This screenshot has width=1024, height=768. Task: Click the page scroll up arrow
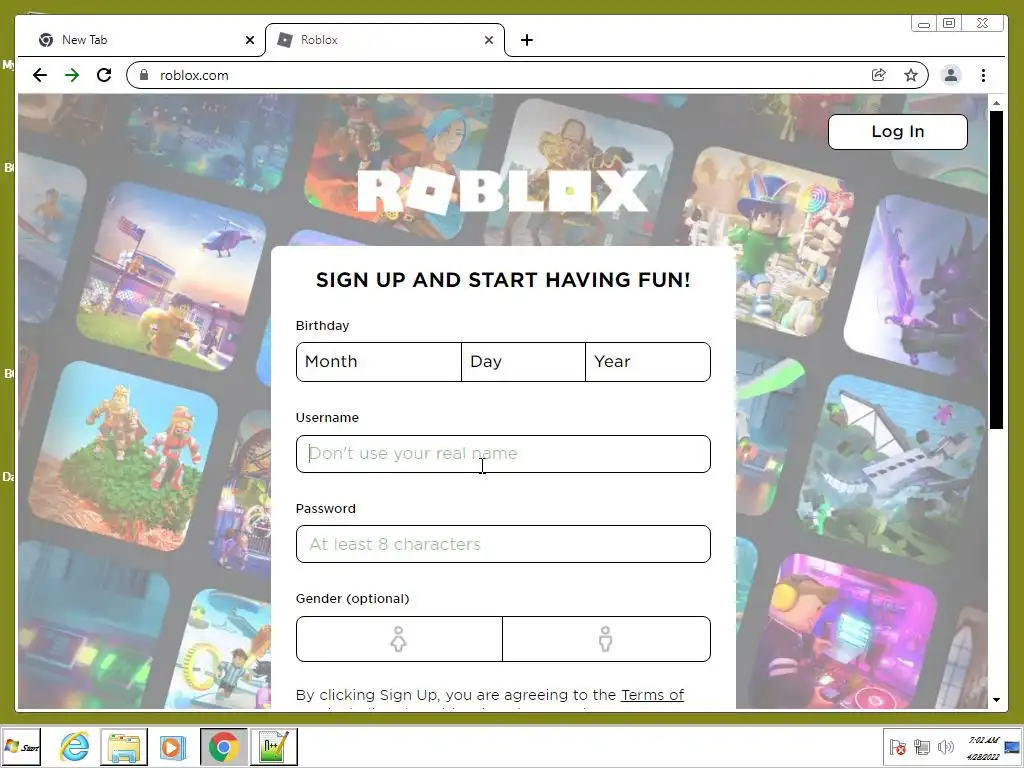click(x=996, y=103)
